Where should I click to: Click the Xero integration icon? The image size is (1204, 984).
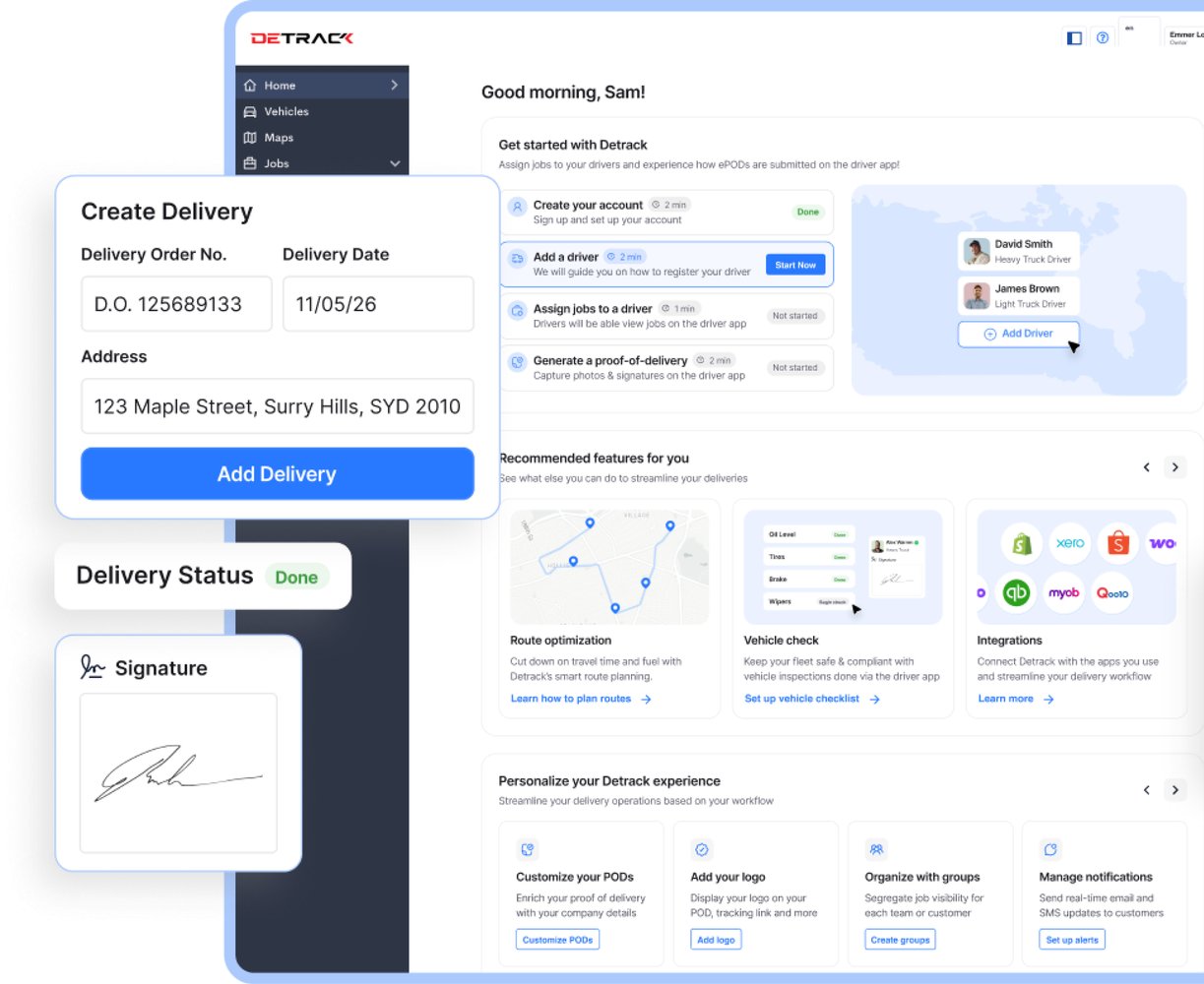[x=1070, y=543]
